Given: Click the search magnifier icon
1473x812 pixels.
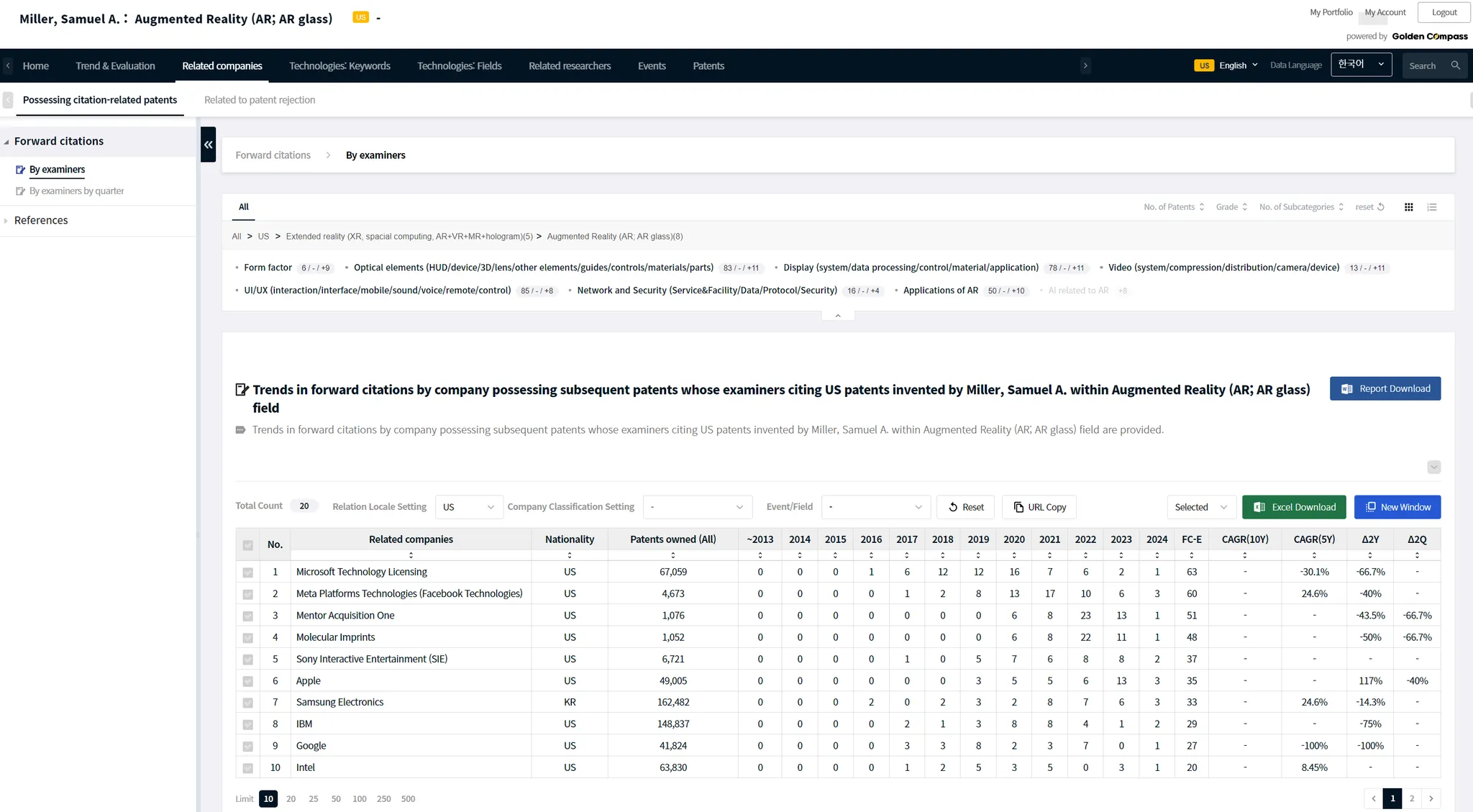Looking at the screenshot, I should [x=1455, y=65].
